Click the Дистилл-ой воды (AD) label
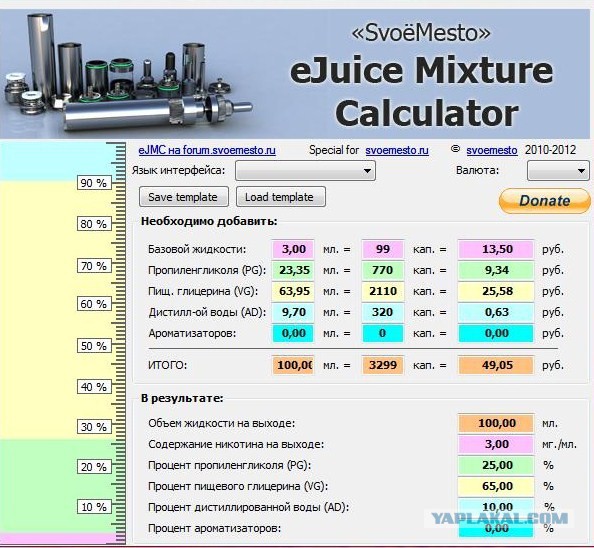Screen dimensions: 594x548 click(207, 312)
